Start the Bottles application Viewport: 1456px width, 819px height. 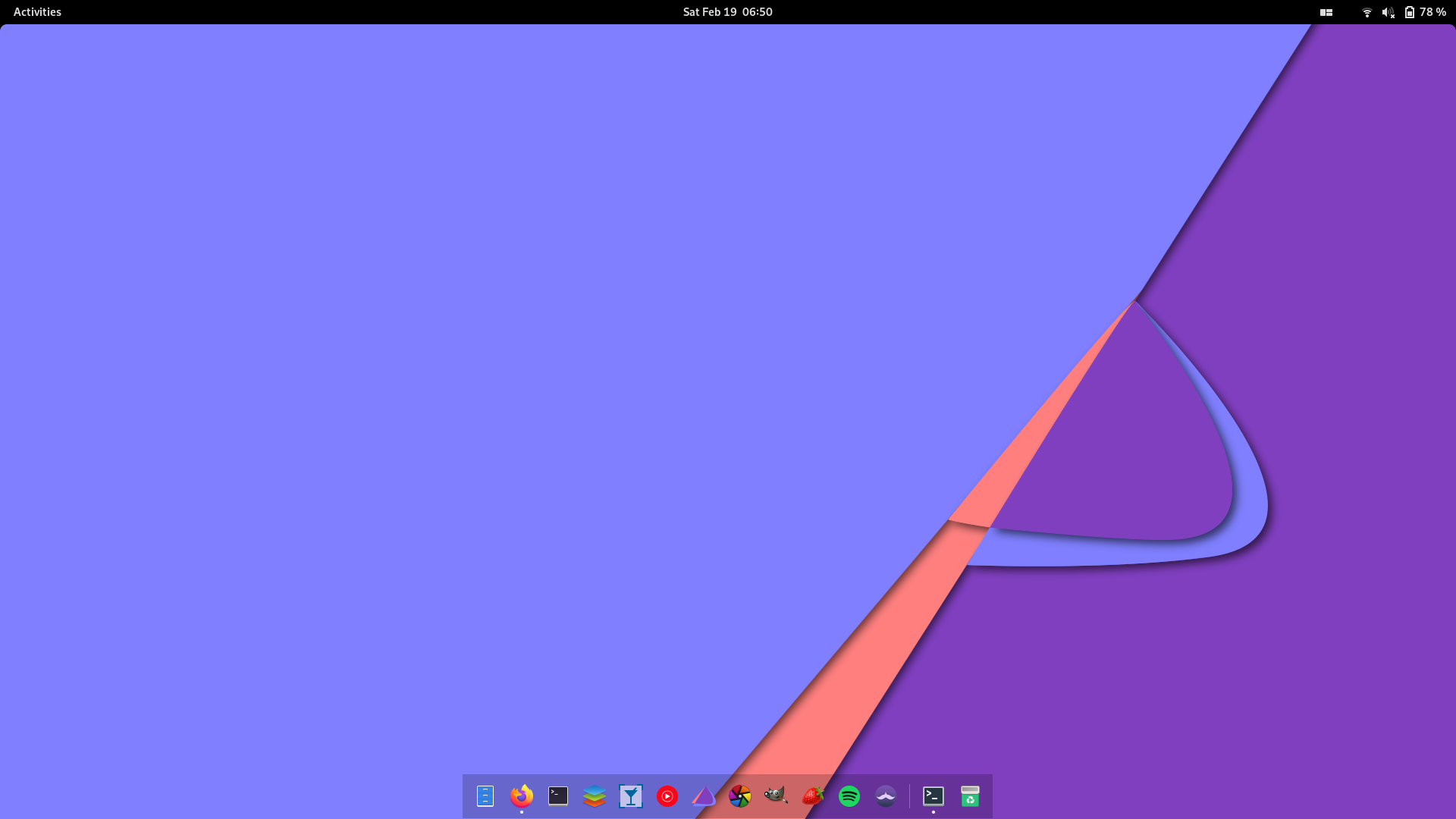pos(631,796)
